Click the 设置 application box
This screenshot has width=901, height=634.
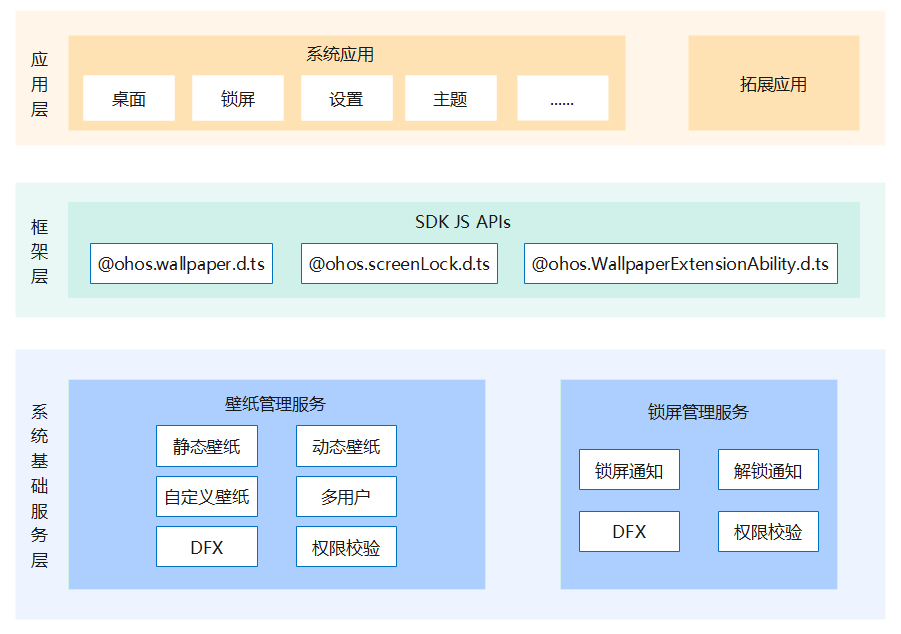click(346, 99)
